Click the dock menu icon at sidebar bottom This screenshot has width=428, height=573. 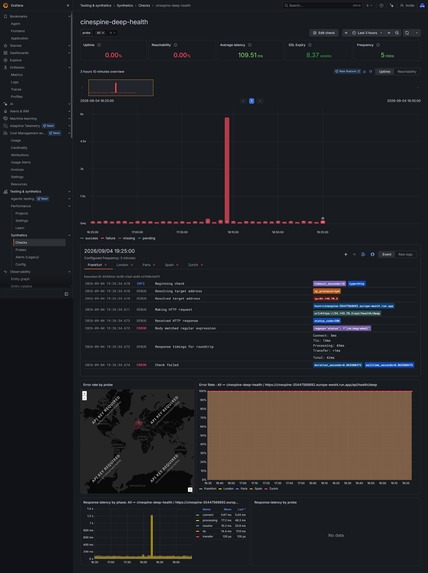click(x=66, y=294)
